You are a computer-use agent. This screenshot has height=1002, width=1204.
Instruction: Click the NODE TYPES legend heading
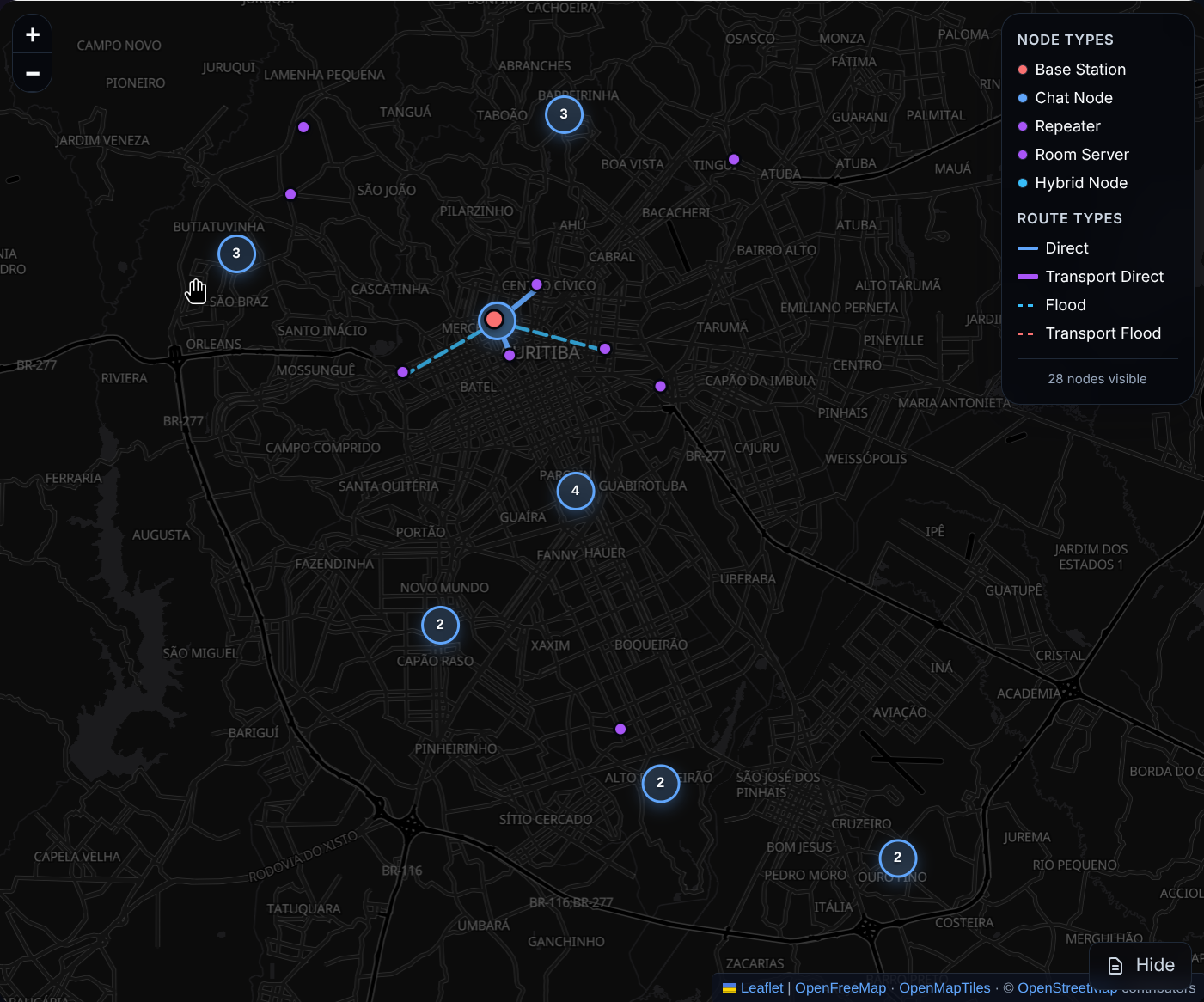point(1066,40)
